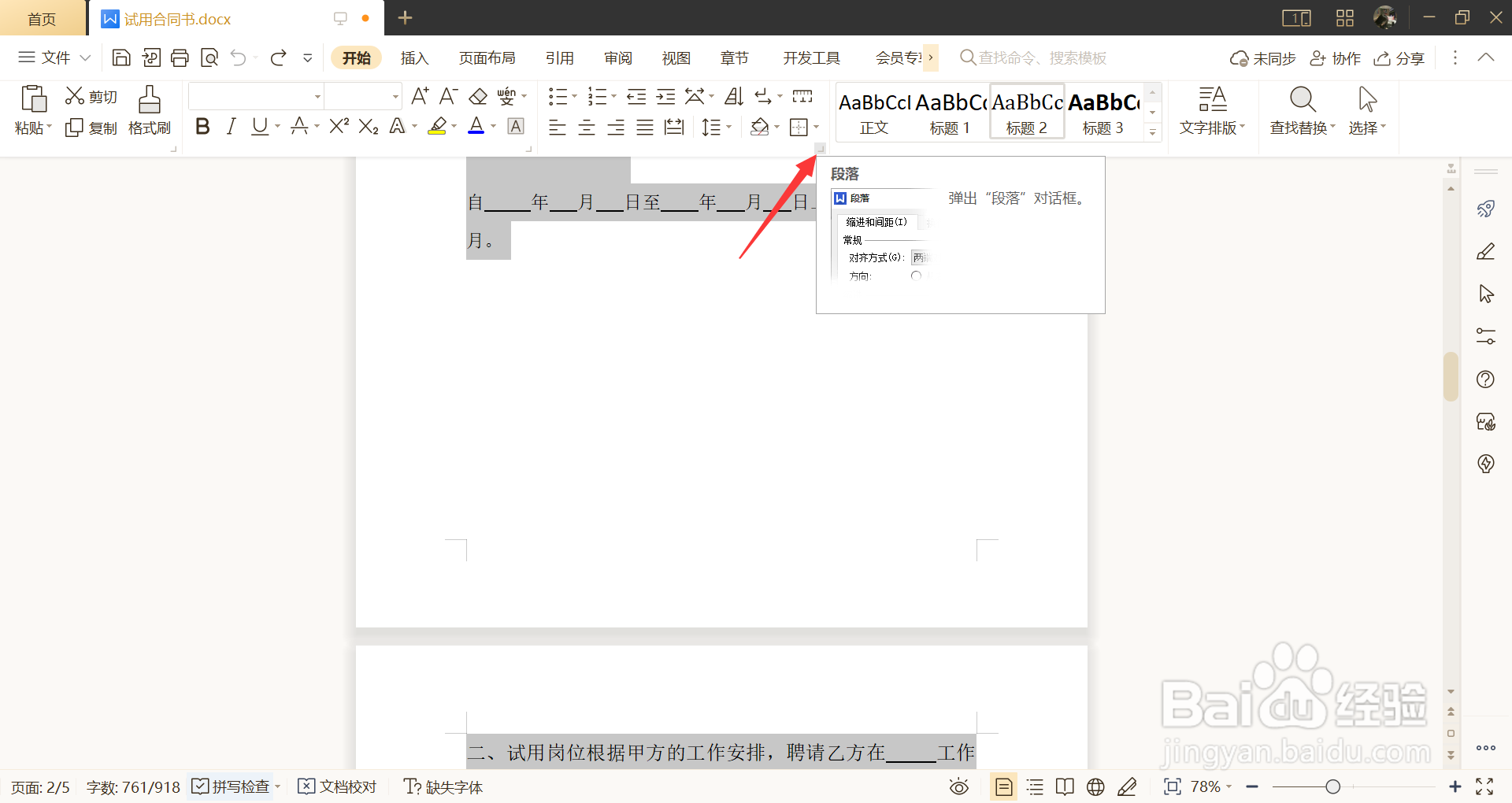
Task: Switch to page layout view mode
Action: 1003,786
